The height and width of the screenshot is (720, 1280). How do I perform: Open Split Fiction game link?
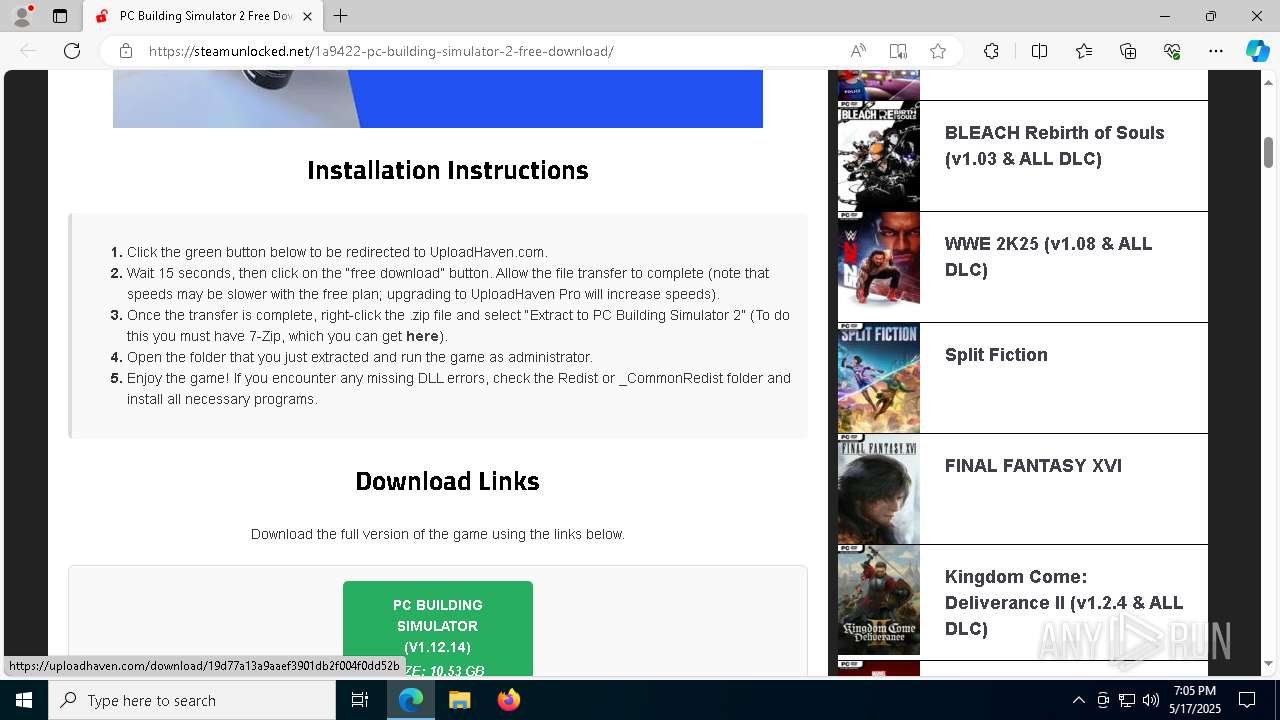[x=996, y=355]
